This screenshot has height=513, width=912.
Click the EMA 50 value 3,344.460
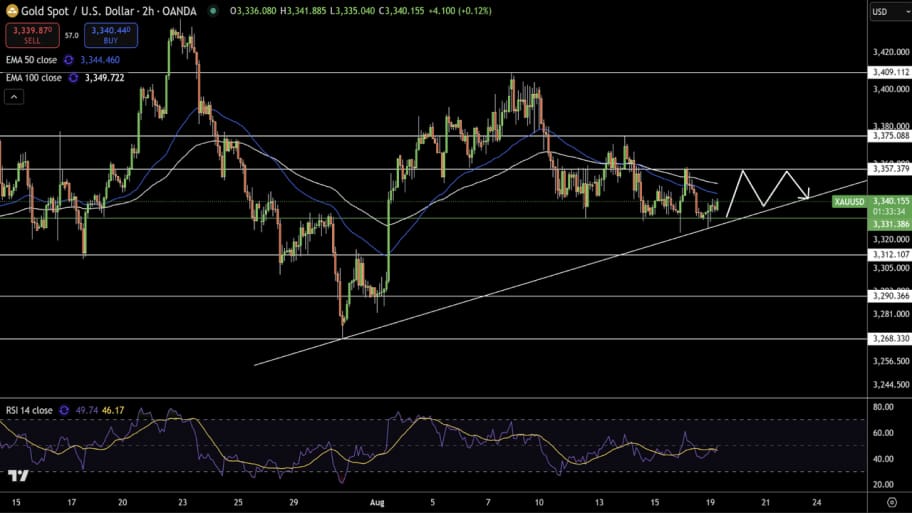click(100, 60)
